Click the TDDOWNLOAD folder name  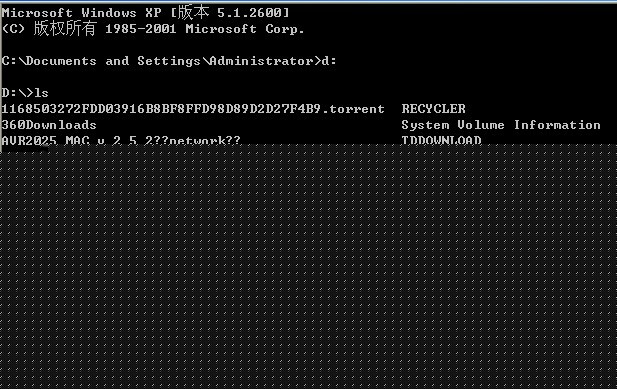coord(441,140)
